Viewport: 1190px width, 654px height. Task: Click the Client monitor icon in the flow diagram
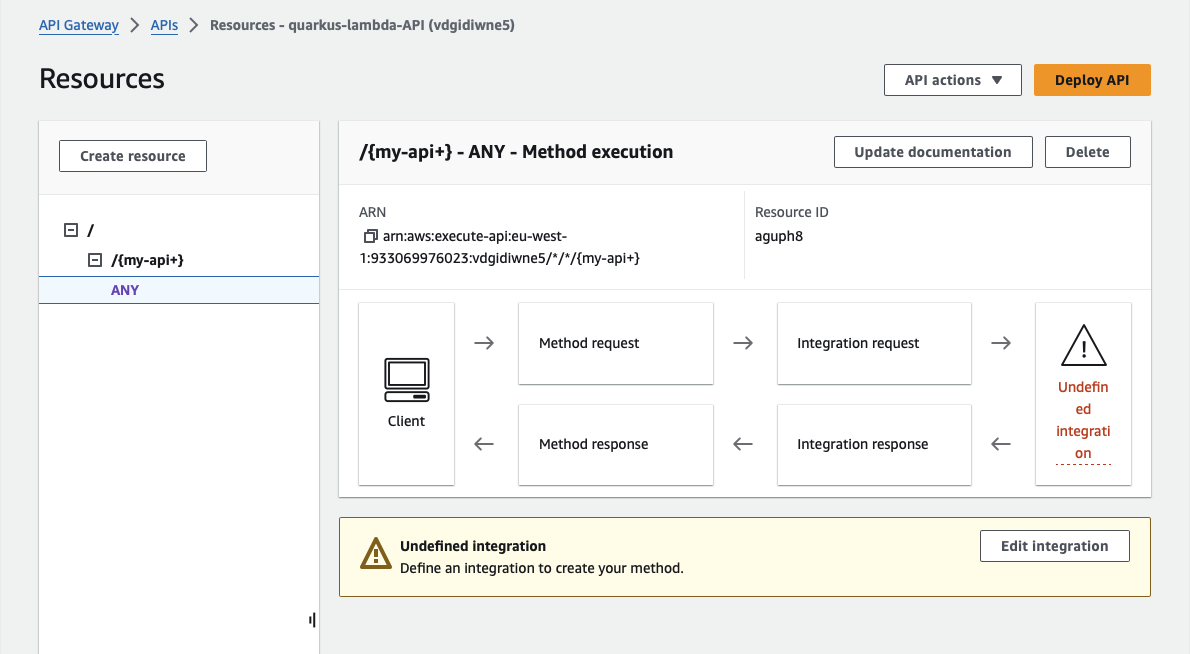pos(406,381)
